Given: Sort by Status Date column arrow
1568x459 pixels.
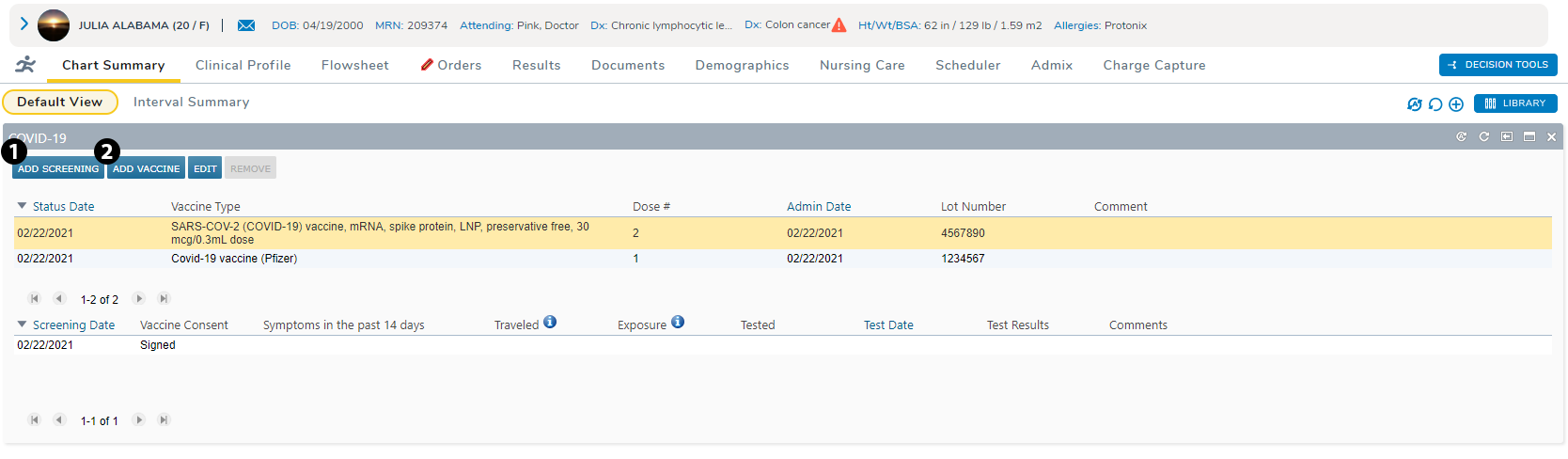Looking at the screenshot, I should point(22,206).
